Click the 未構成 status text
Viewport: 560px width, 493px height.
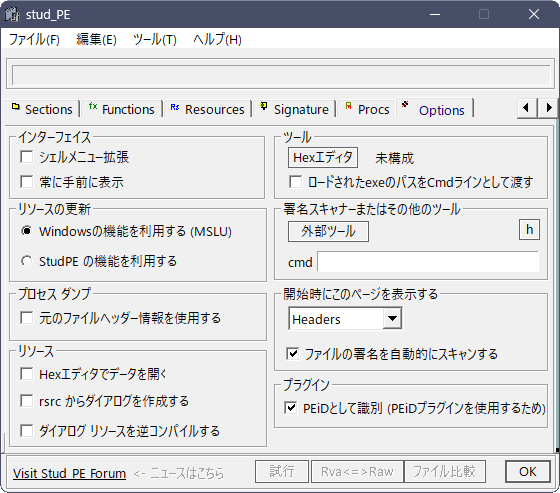394,158
